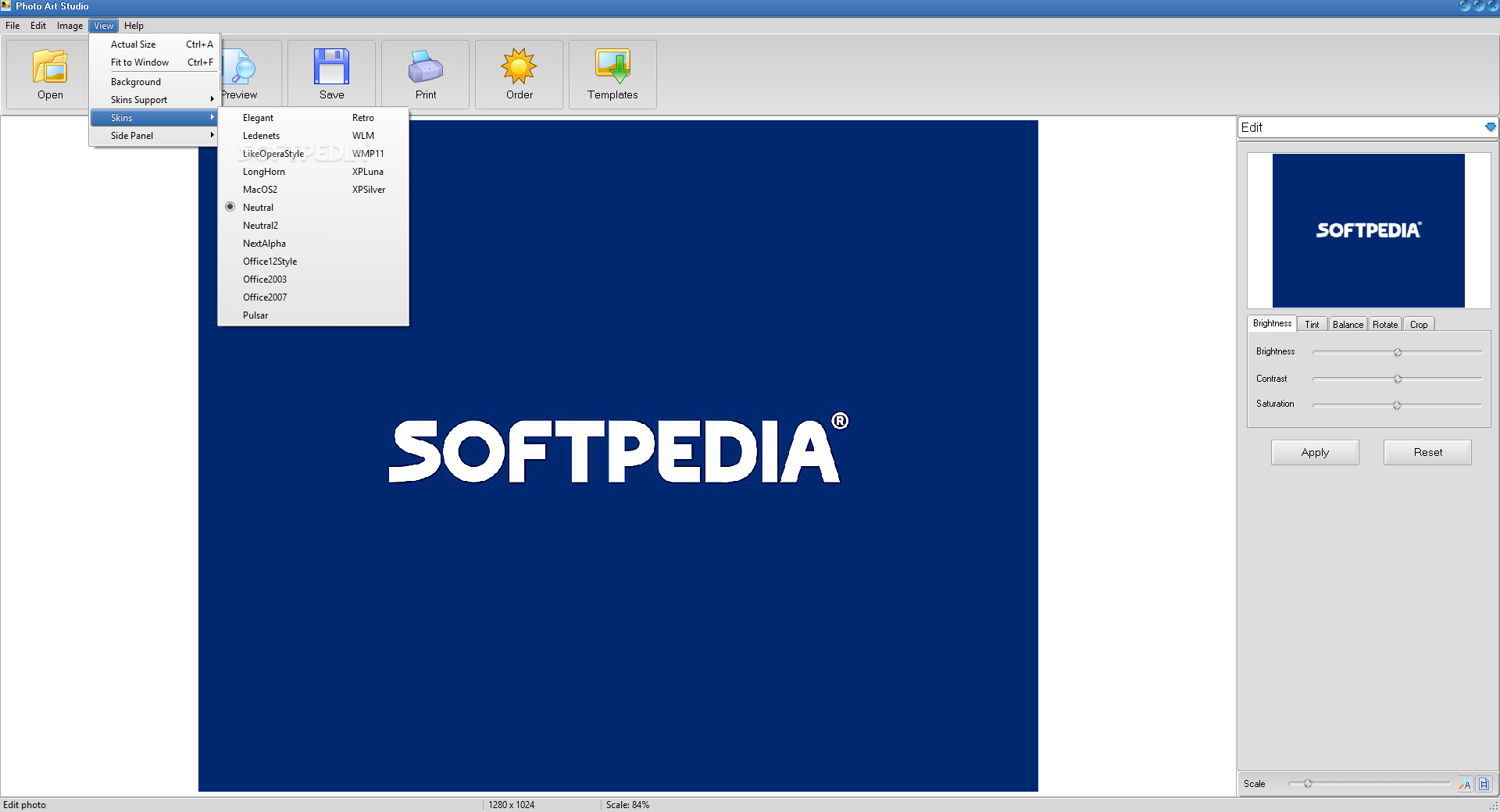
Task: Click the Photo Art Studio title bar icon
Action: click(6, 5)
